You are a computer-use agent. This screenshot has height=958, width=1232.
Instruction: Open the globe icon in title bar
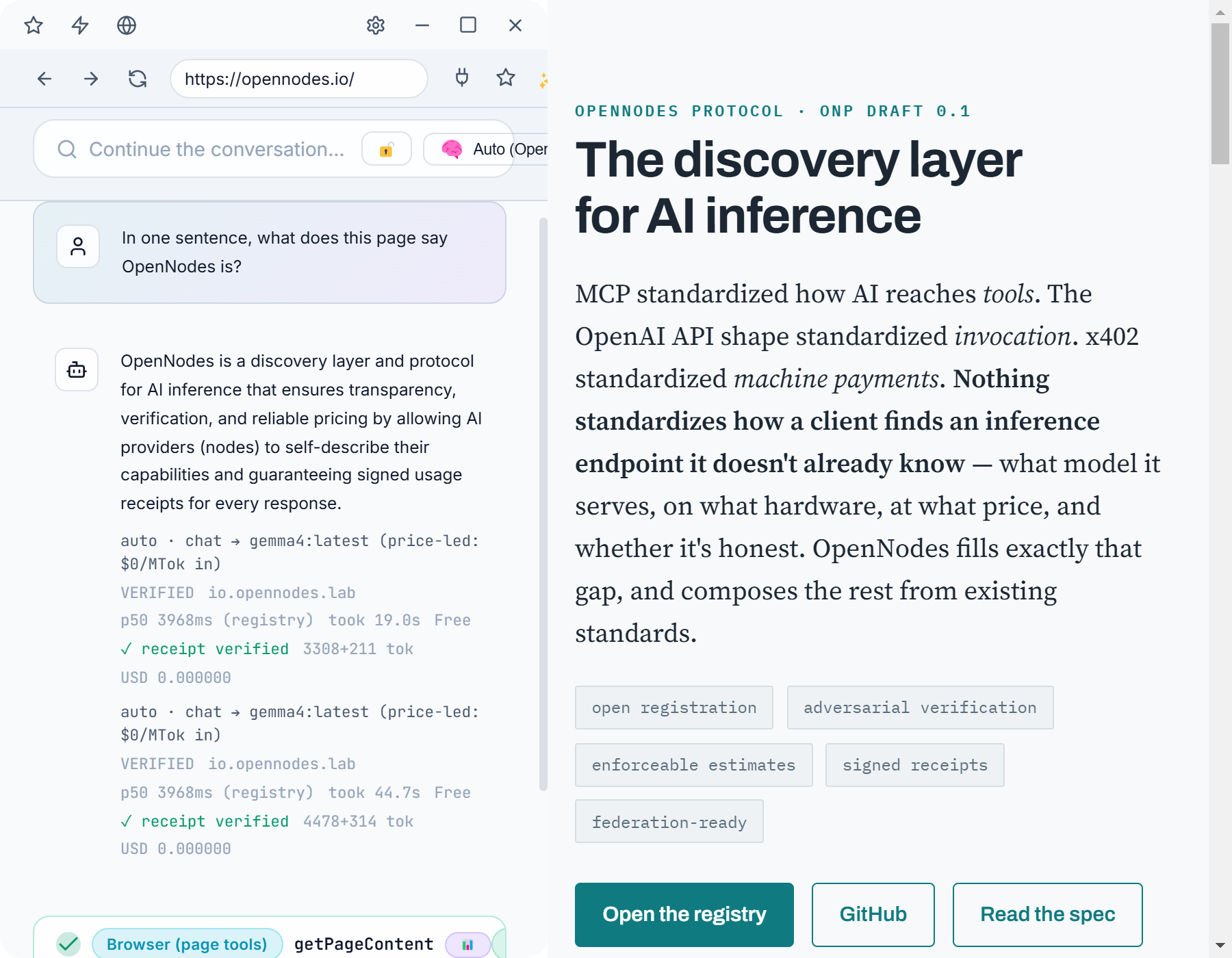tap(127, 25)
